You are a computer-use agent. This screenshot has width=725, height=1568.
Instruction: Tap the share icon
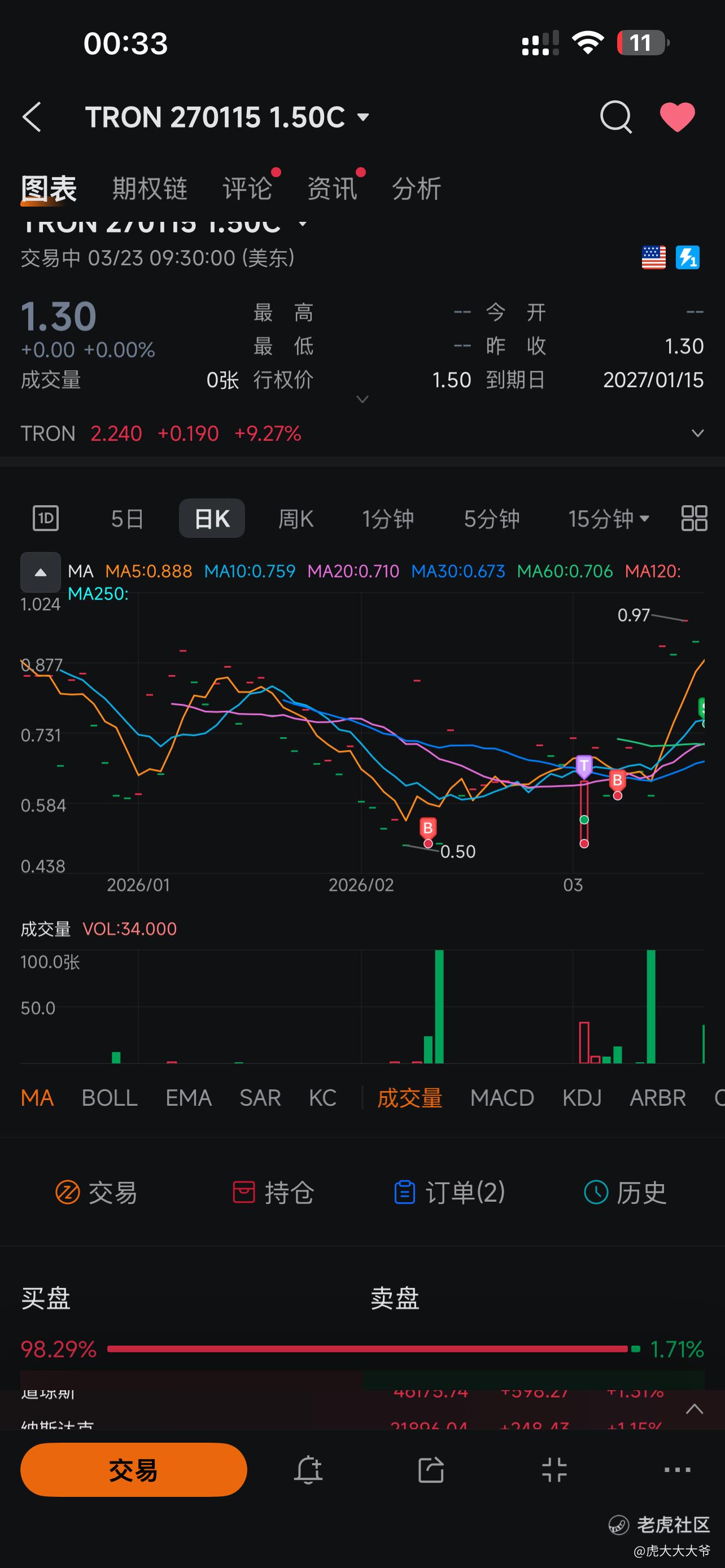[x=431, y=1470]
